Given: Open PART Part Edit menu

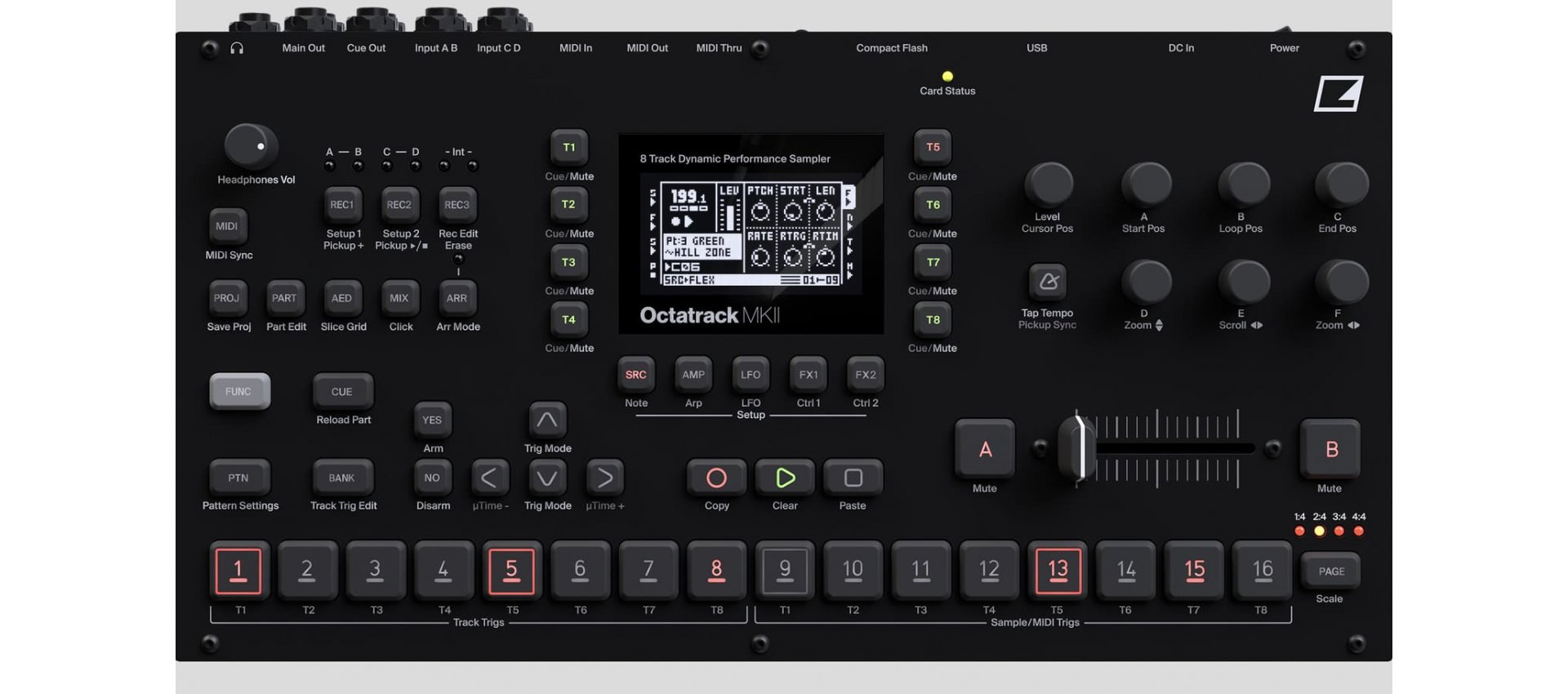Looking at the screenshot, I should point(285,299).
